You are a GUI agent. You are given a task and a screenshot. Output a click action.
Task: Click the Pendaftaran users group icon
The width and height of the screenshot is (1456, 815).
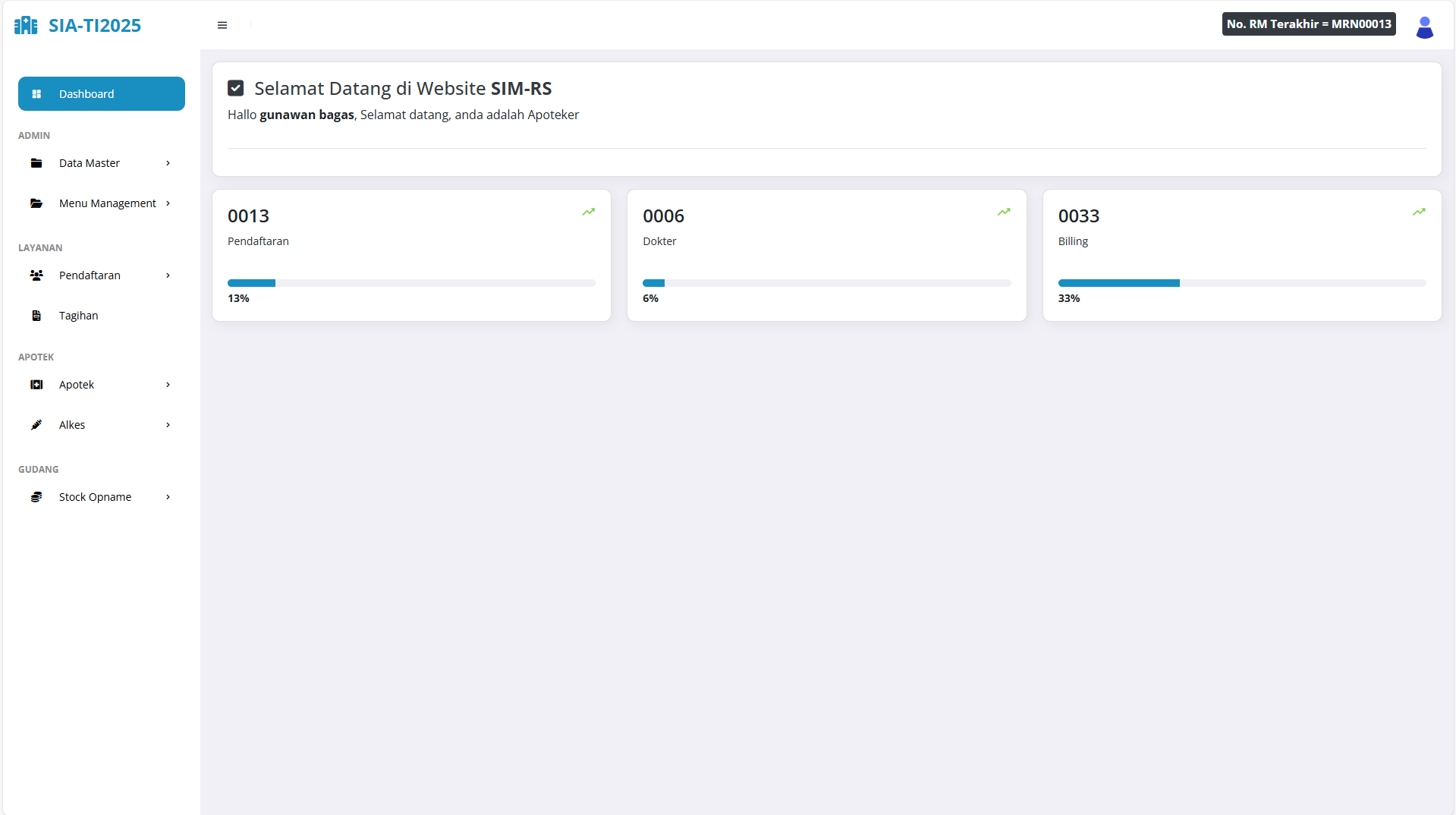click(x=36, y=275)
